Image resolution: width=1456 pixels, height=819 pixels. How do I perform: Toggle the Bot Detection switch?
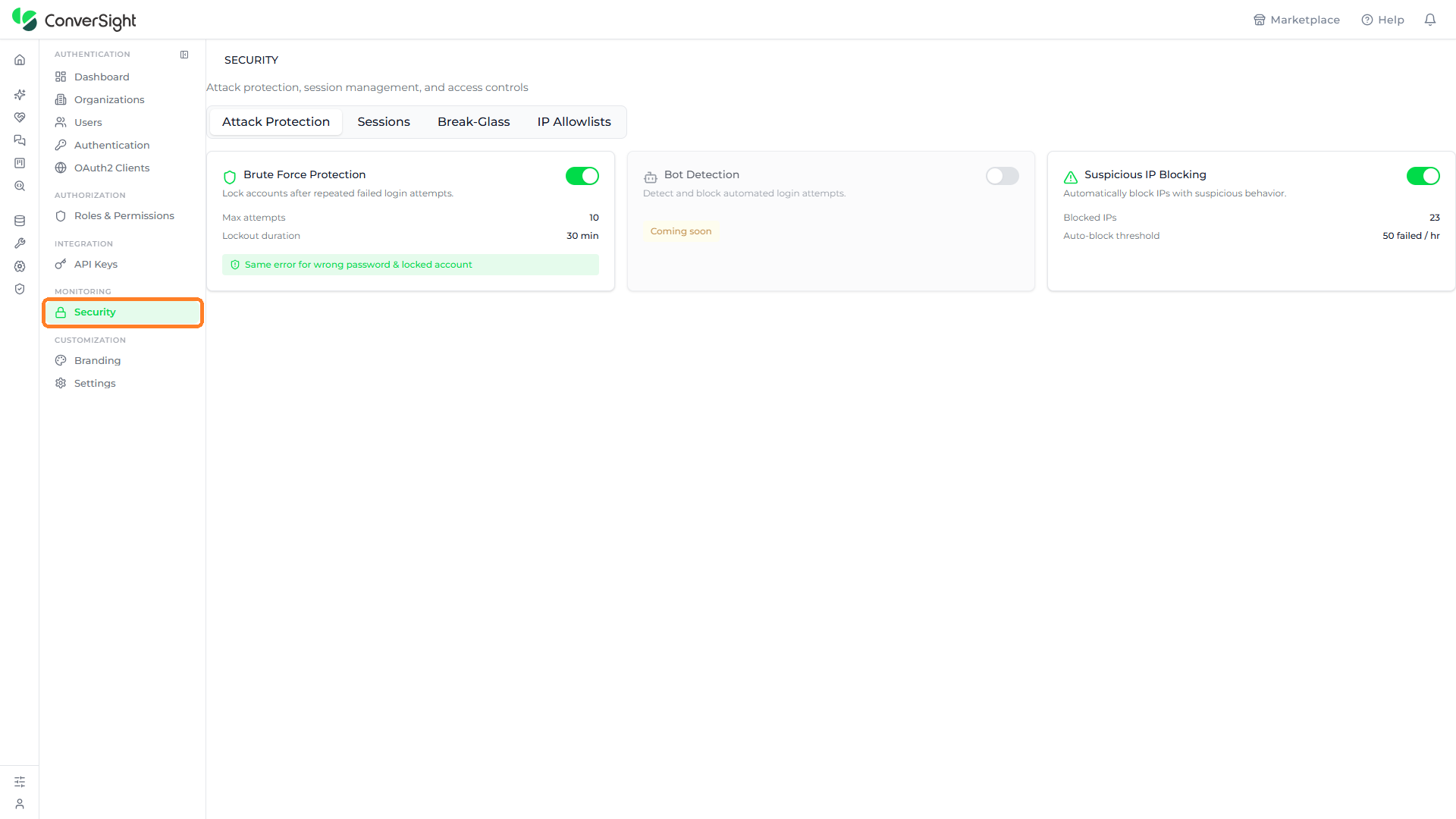click(x=1003, y=176)
